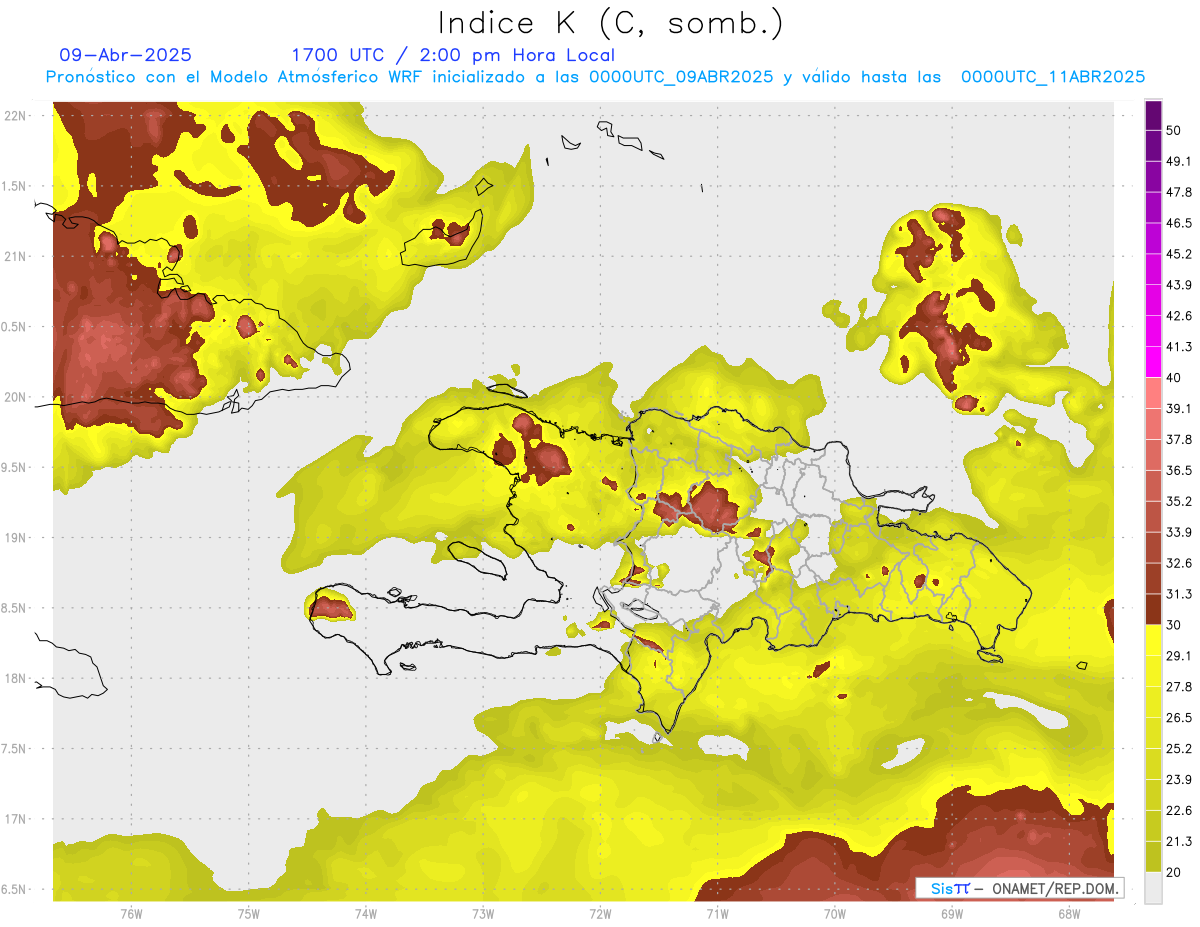Click the longitude label "72W"

[600, 914]
